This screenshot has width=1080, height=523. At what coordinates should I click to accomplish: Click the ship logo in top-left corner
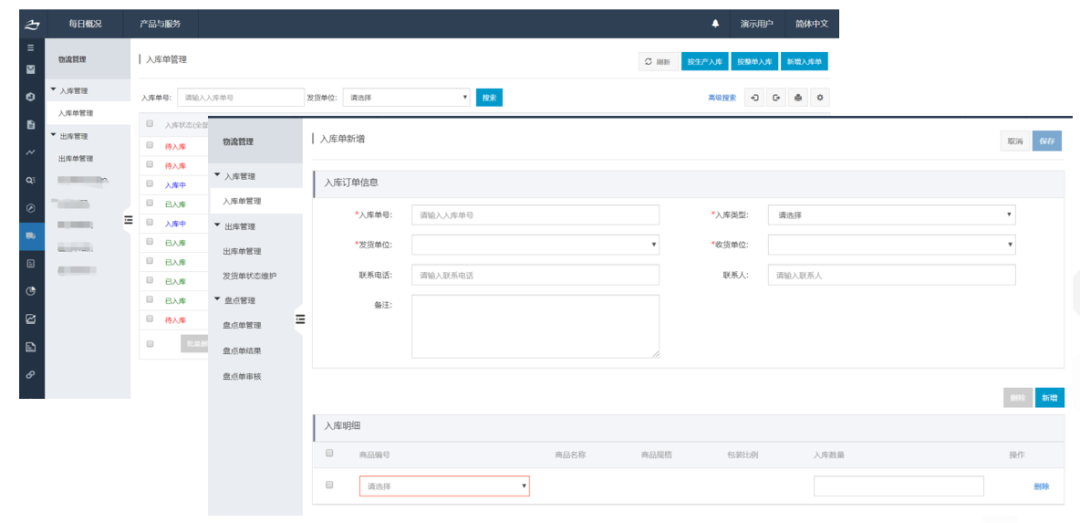pos(31,24)
